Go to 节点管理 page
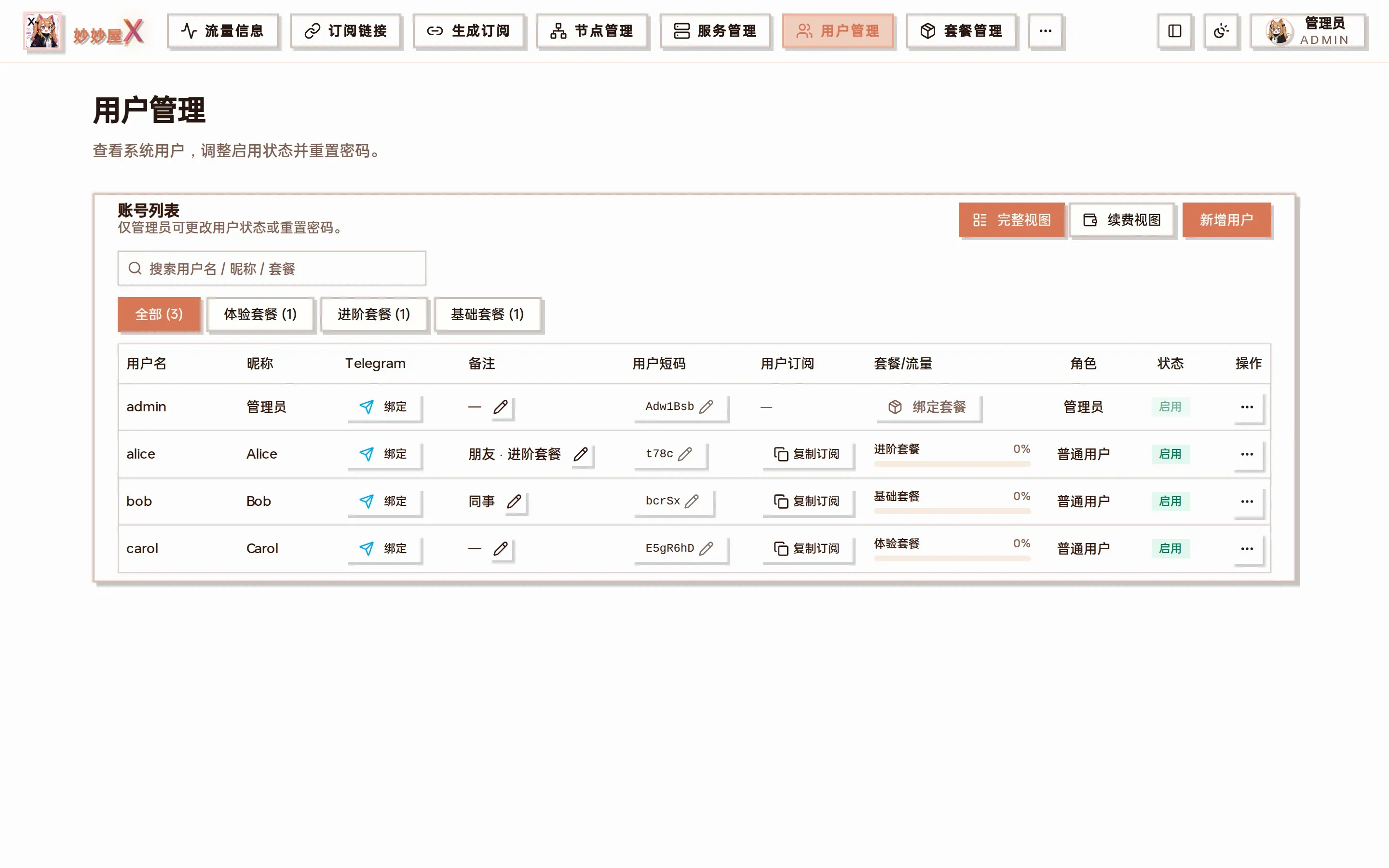The image size is (1389, 868). coord(591,31)
